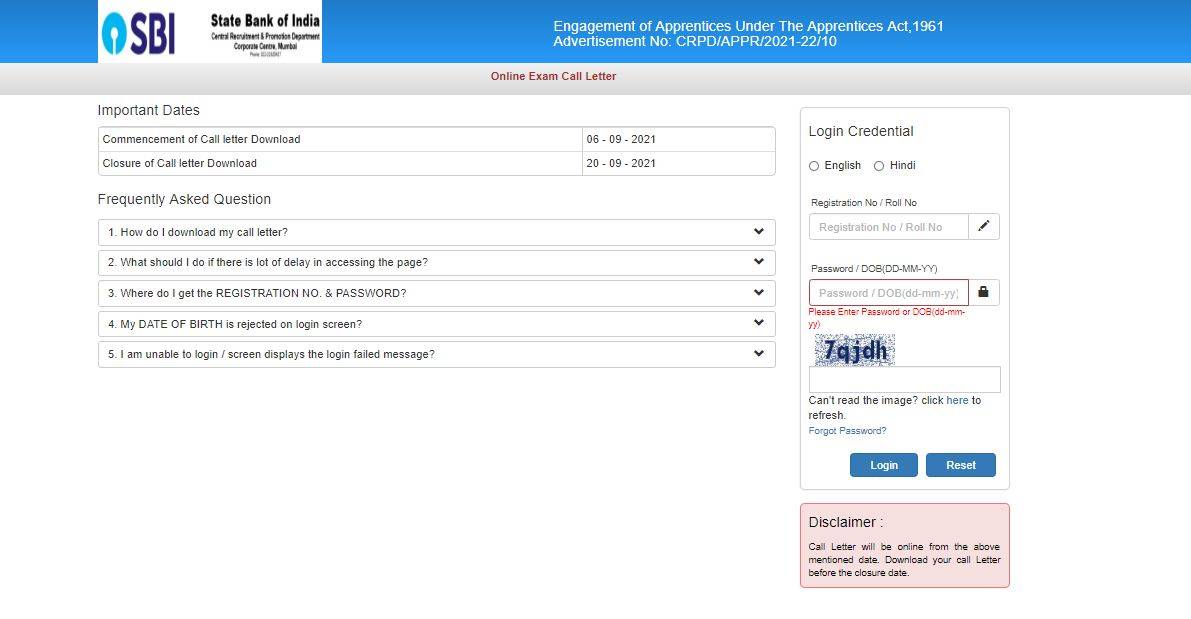Select the Hindi language radio button

[x=879, y=165]
